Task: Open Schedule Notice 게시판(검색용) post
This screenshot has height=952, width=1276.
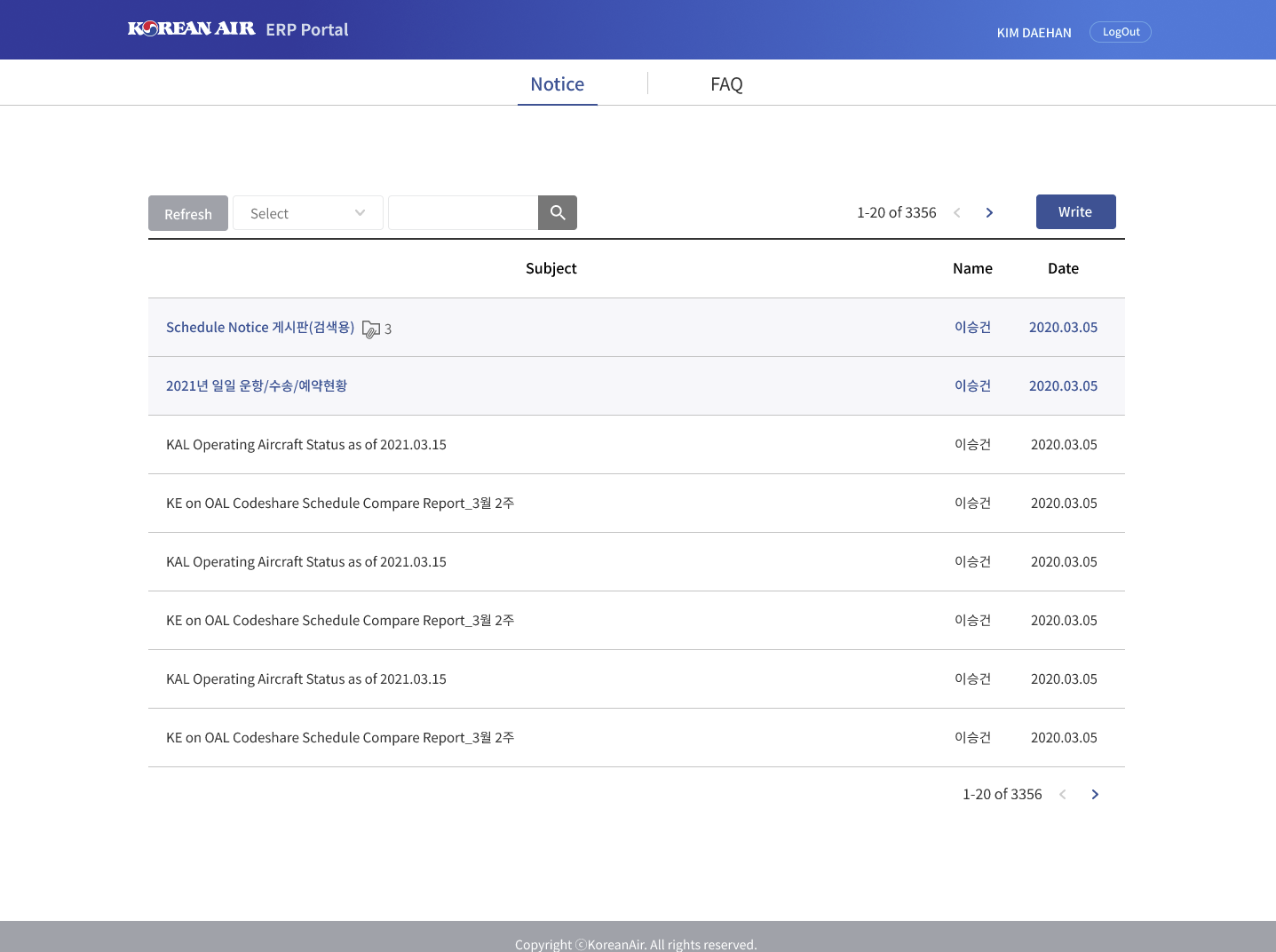Action: (x=260, y=328)
